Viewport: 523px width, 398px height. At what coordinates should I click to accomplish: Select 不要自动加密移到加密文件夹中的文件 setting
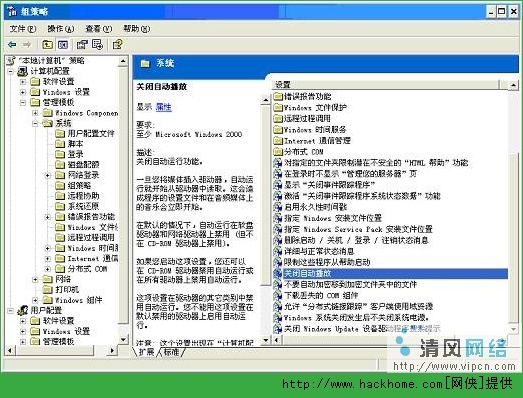(x=345, y=285)
